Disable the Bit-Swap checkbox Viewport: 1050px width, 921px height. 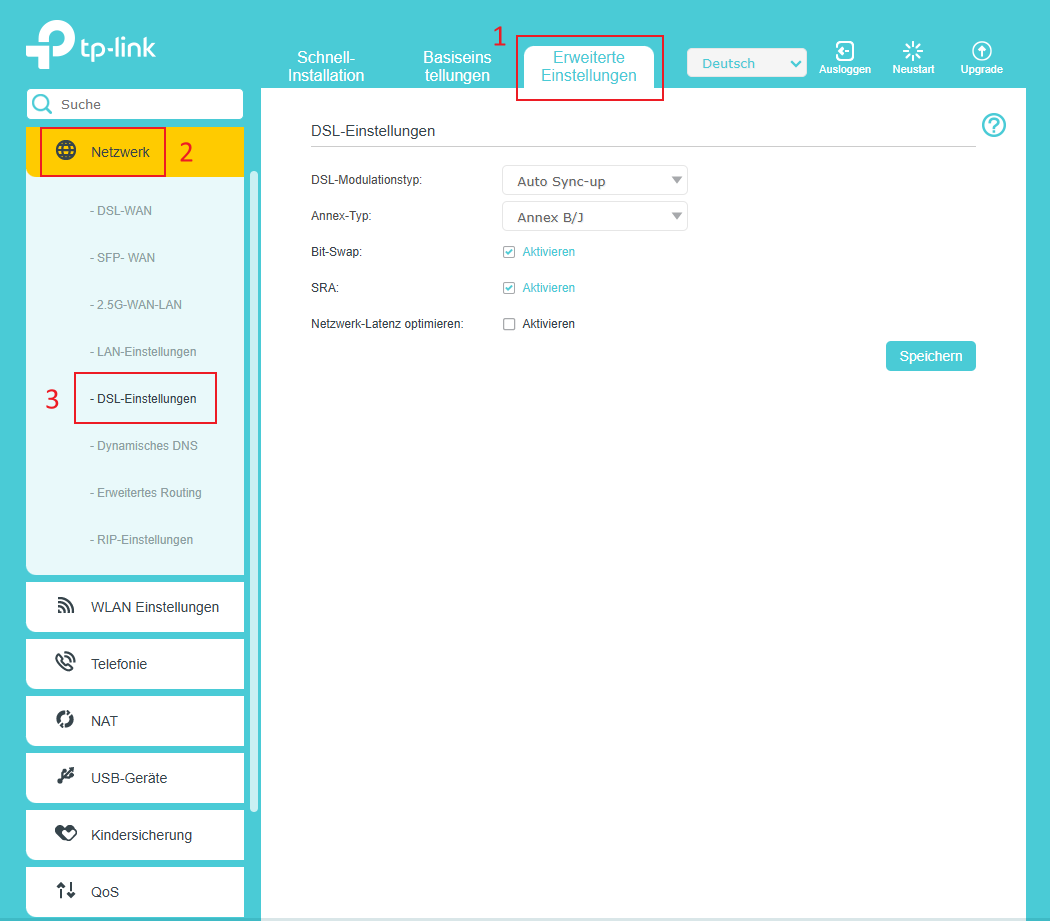[x=509, y=252]
